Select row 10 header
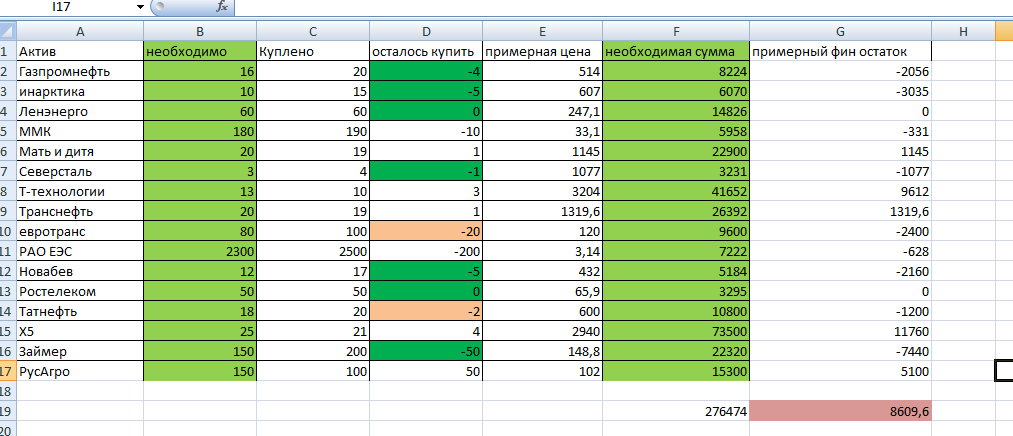The height and width of the screenshot is (436, 1013). click(x=8, y=231)
